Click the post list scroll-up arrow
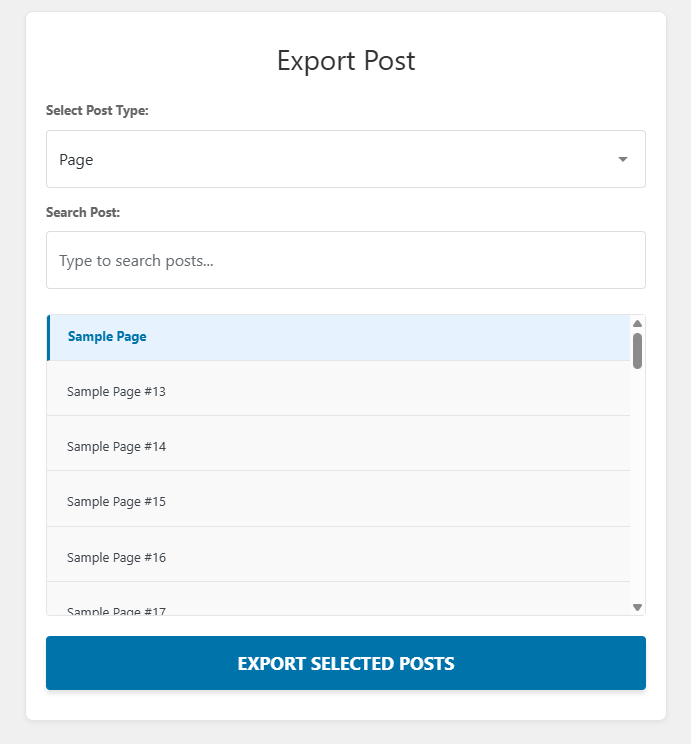This screenshot has height=744, width=691. pos(637,323)
